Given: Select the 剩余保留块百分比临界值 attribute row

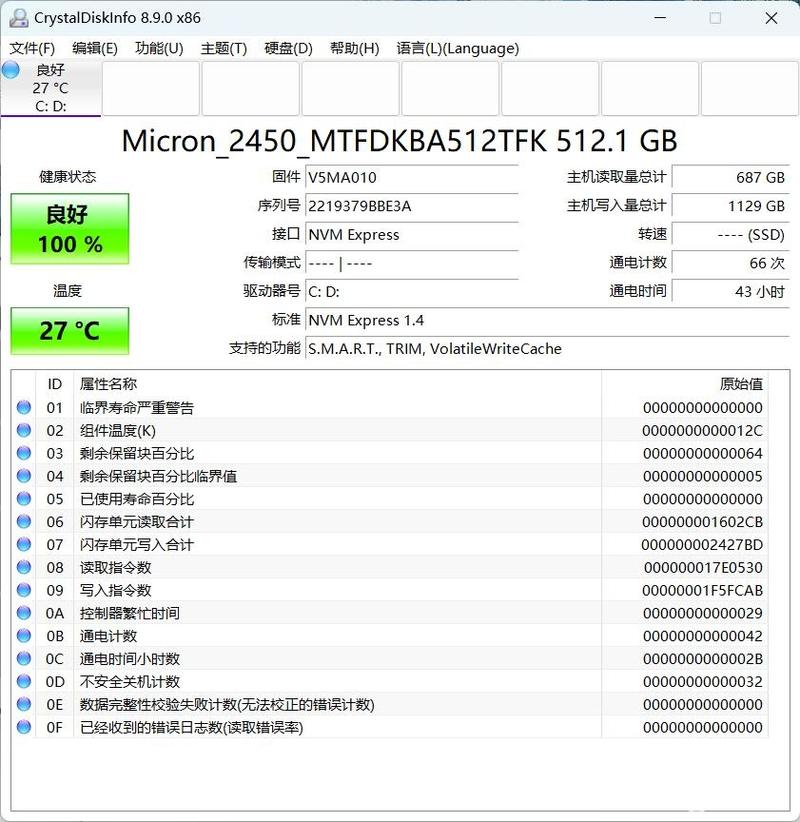Looking at the screenshot, I should click(x=391, y=476).
